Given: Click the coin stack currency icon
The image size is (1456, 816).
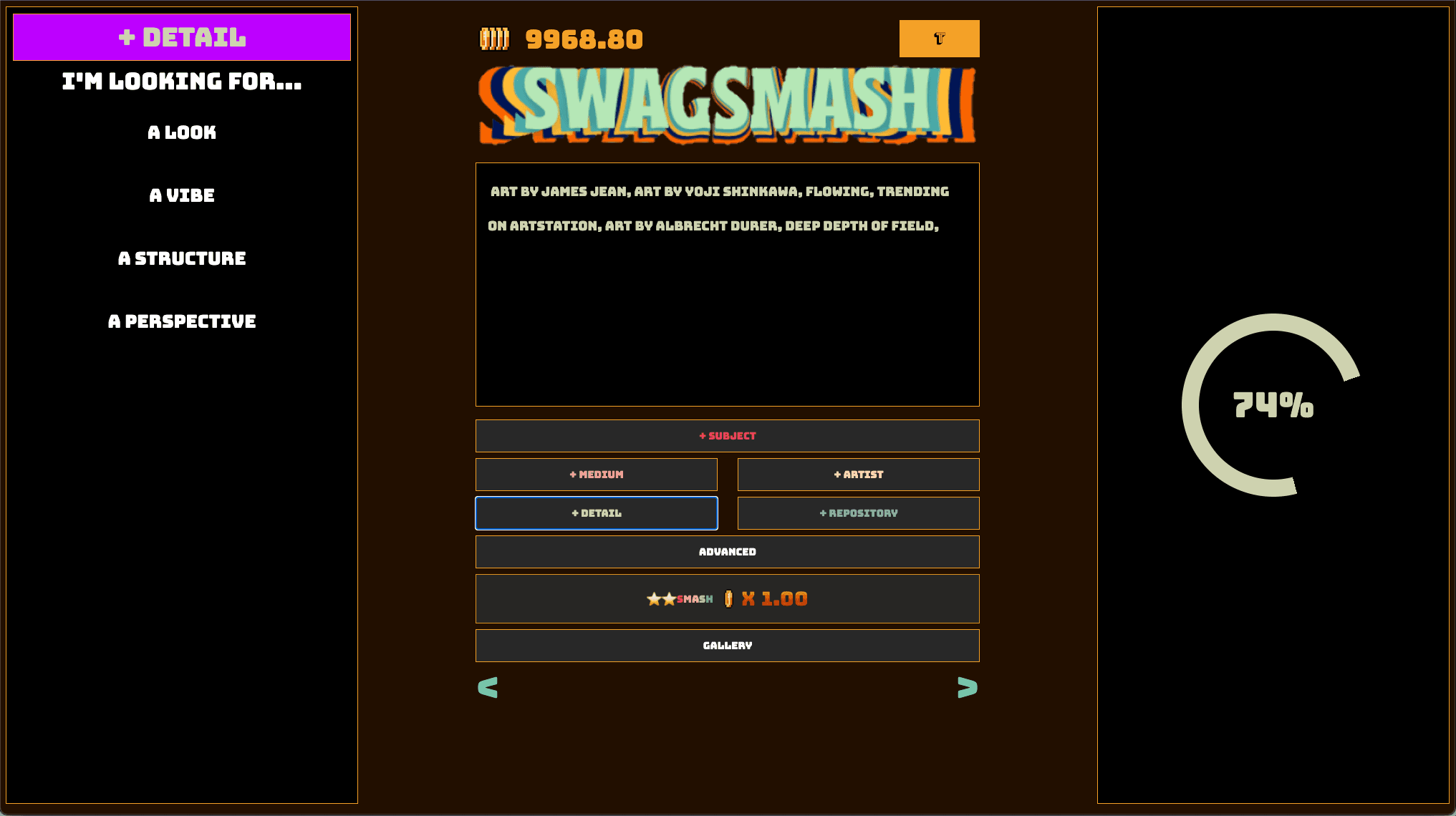Looking at the screenshot, I should point(493,39).
